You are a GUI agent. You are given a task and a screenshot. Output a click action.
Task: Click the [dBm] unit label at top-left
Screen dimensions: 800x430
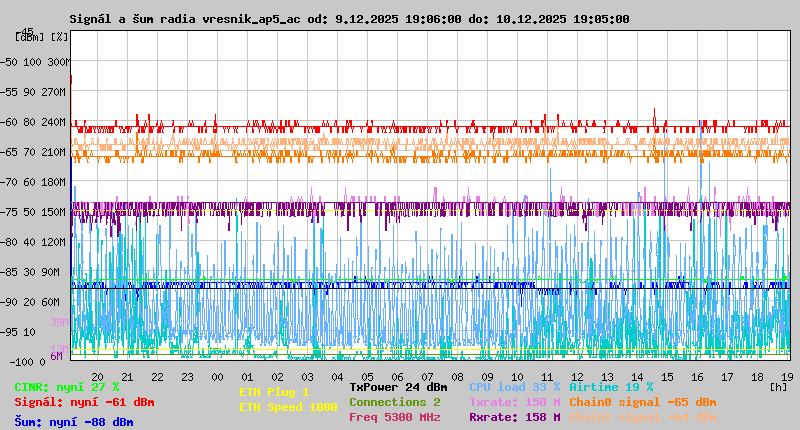coord(31,36)
